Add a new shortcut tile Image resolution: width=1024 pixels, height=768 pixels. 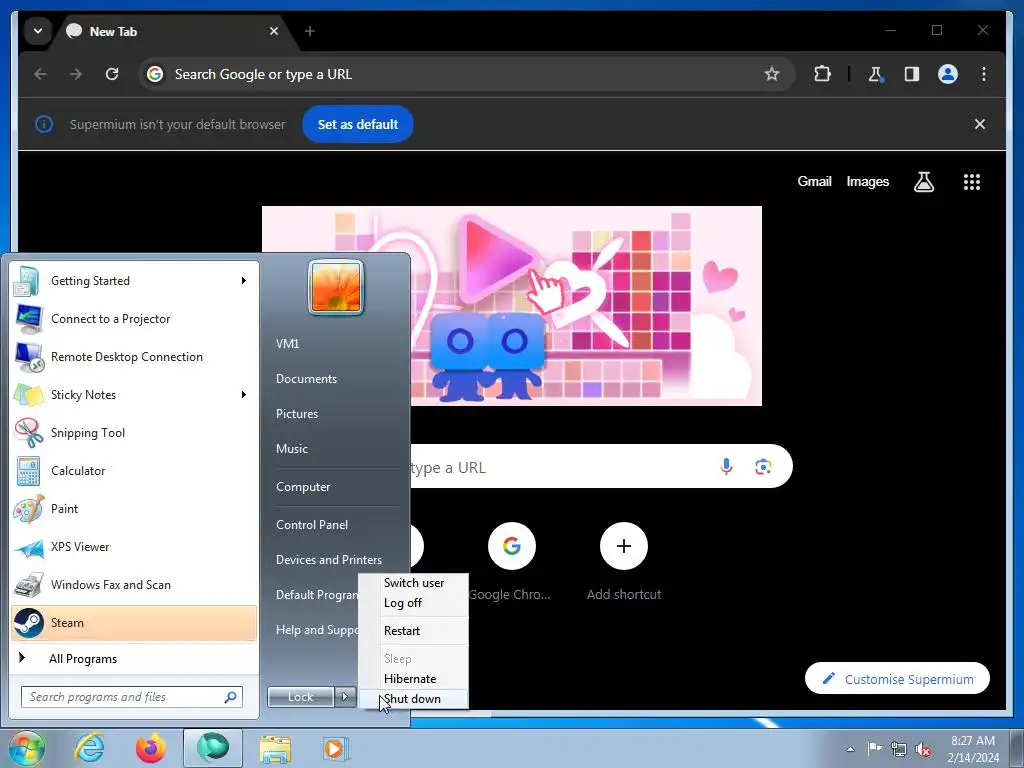pyautogui.click(x=624, y=560)
